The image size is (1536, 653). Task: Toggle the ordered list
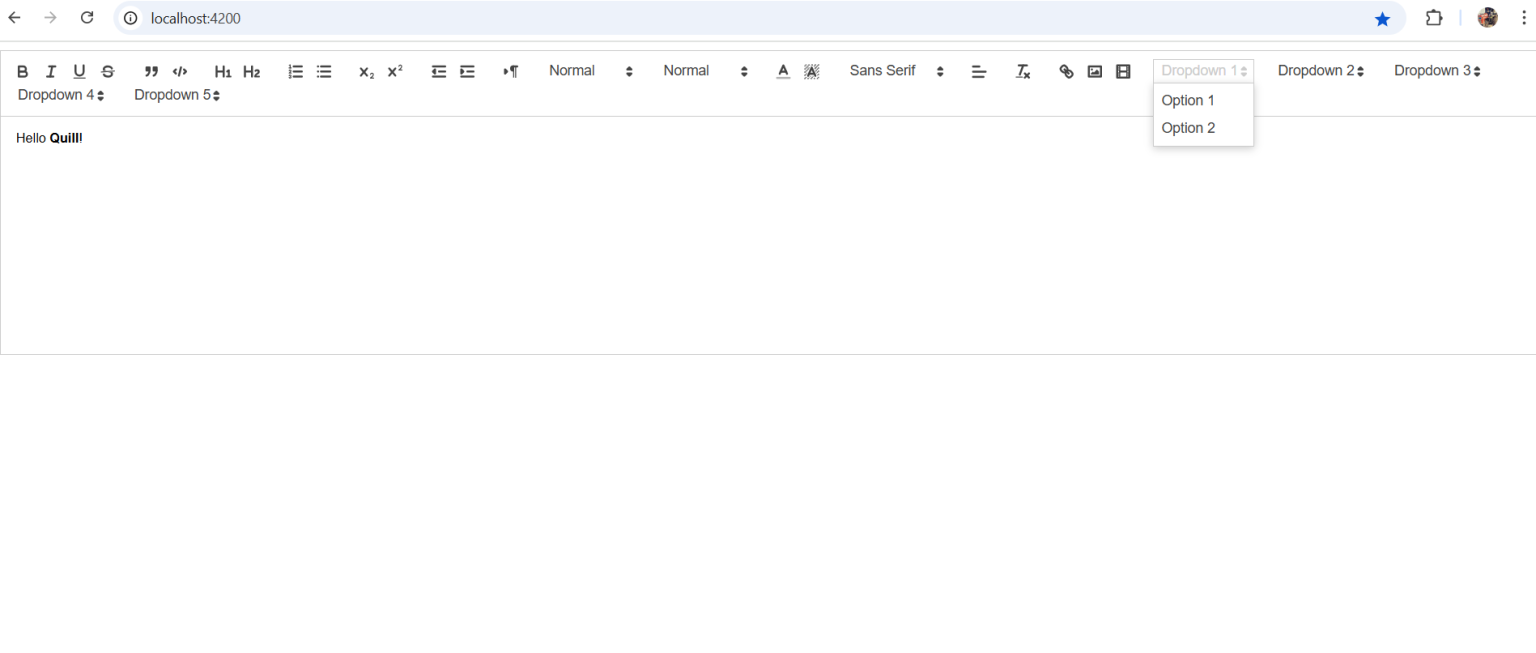[x=294, y=71]
